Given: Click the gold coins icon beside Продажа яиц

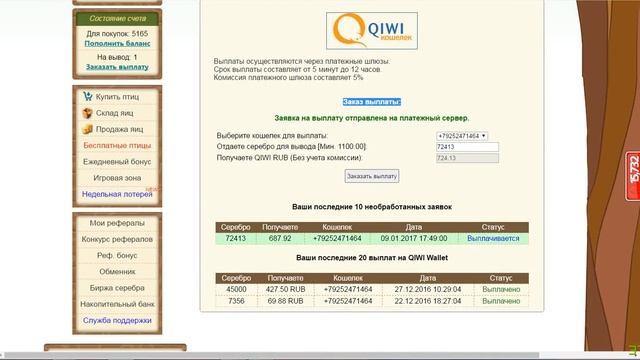Looking at the screenshot, I should point(87,129).
